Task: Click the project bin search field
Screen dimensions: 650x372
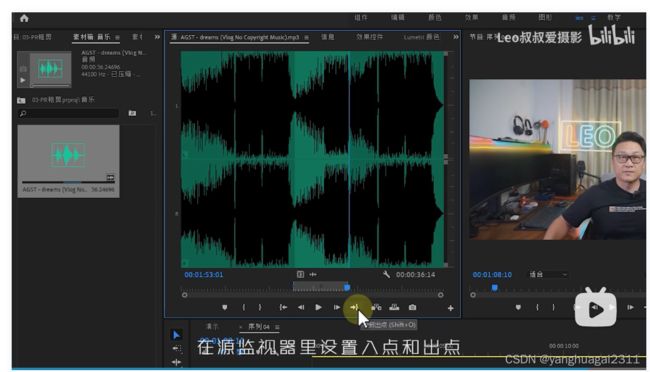Action: [x=68, y=113]
